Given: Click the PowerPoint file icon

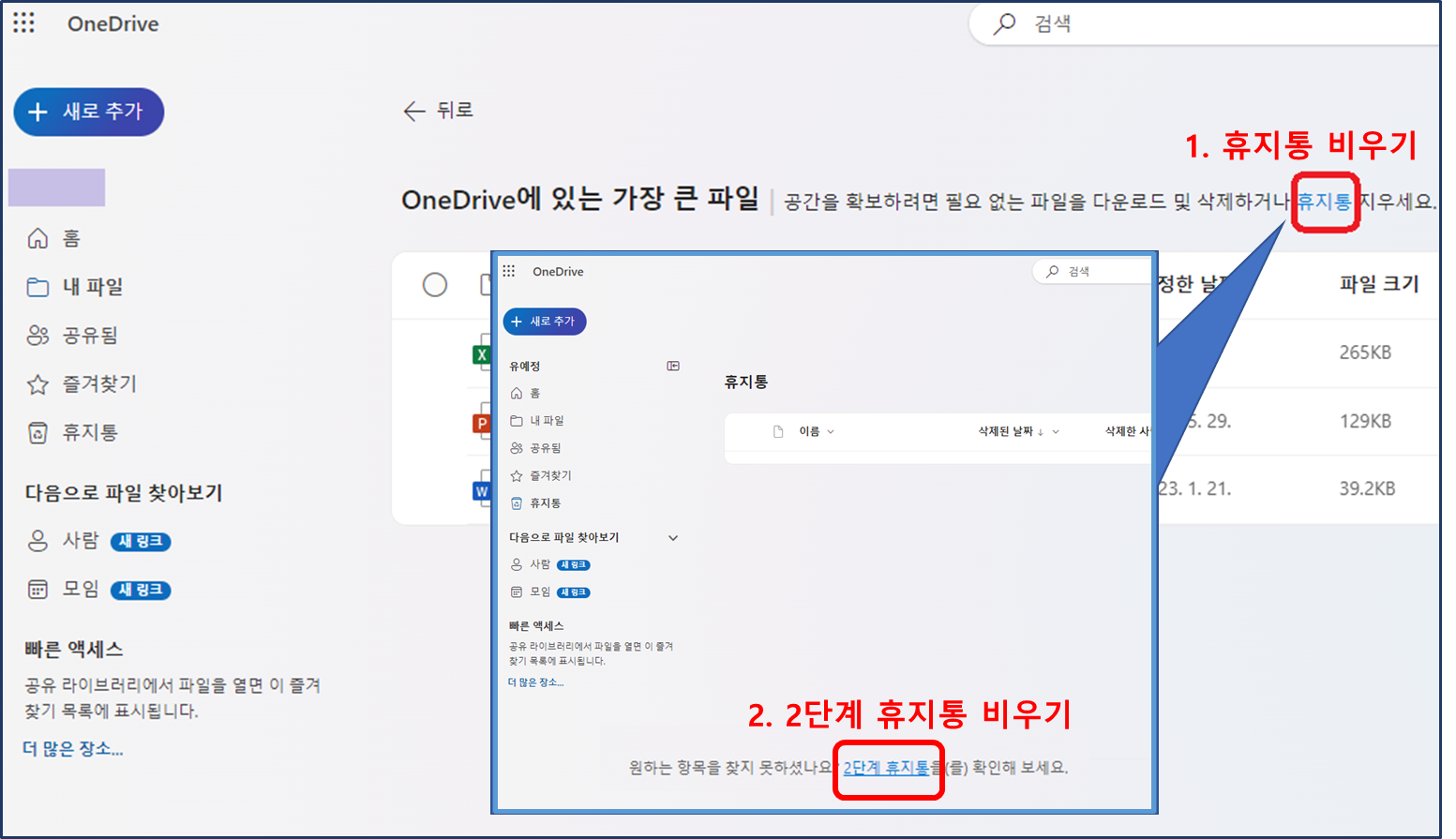Looking at the screenshot, I should pos(481,423).
